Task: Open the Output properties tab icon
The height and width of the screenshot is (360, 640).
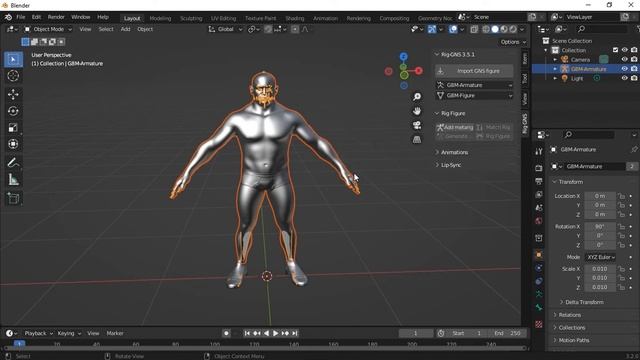Action: (x=539, y=181)
